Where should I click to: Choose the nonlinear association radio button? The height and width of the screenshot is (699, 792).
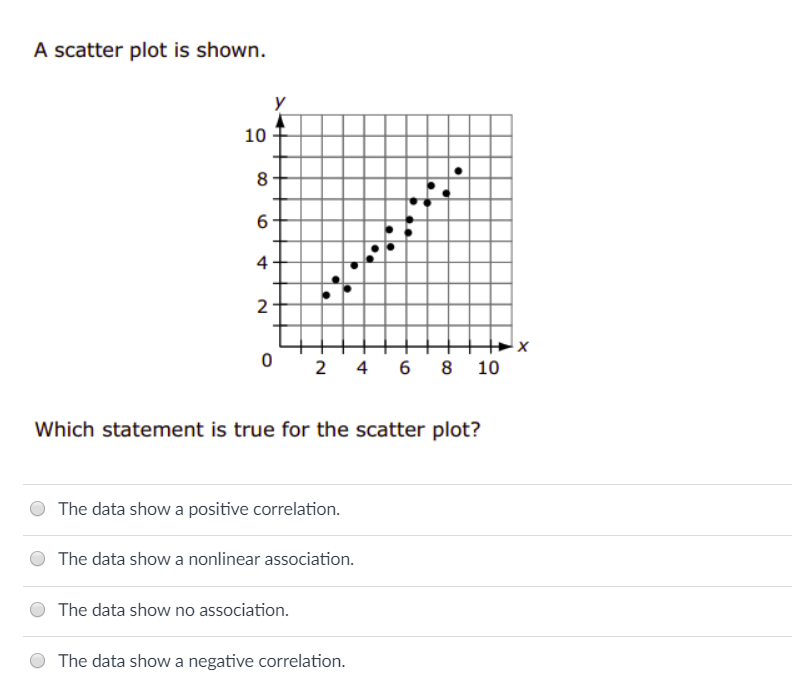click(x=39, y=559)
